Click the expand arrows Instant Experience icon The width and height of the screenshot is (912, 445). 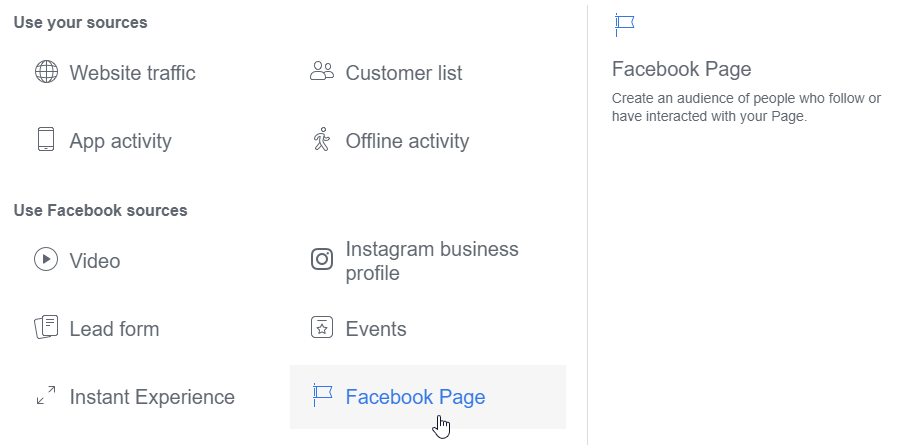tap(46, 395)
